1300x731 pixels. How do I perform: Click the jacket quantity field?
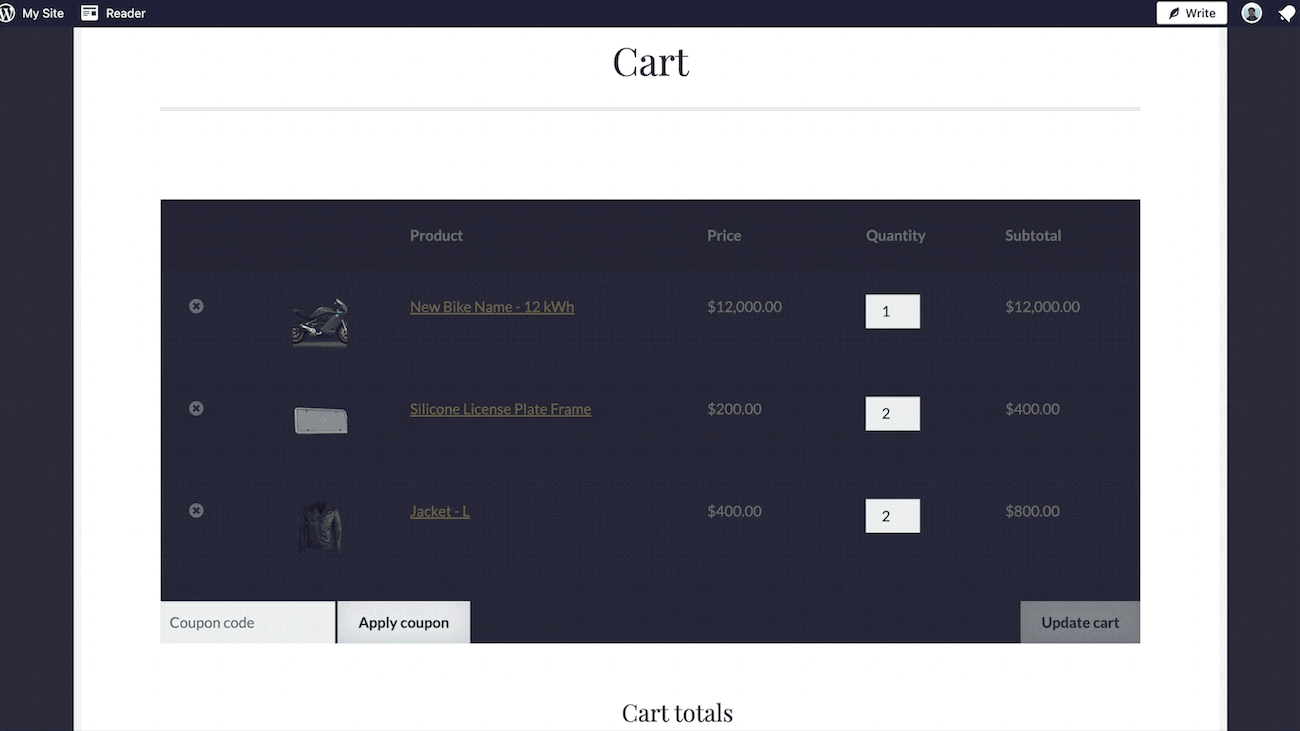pos(892,516)
